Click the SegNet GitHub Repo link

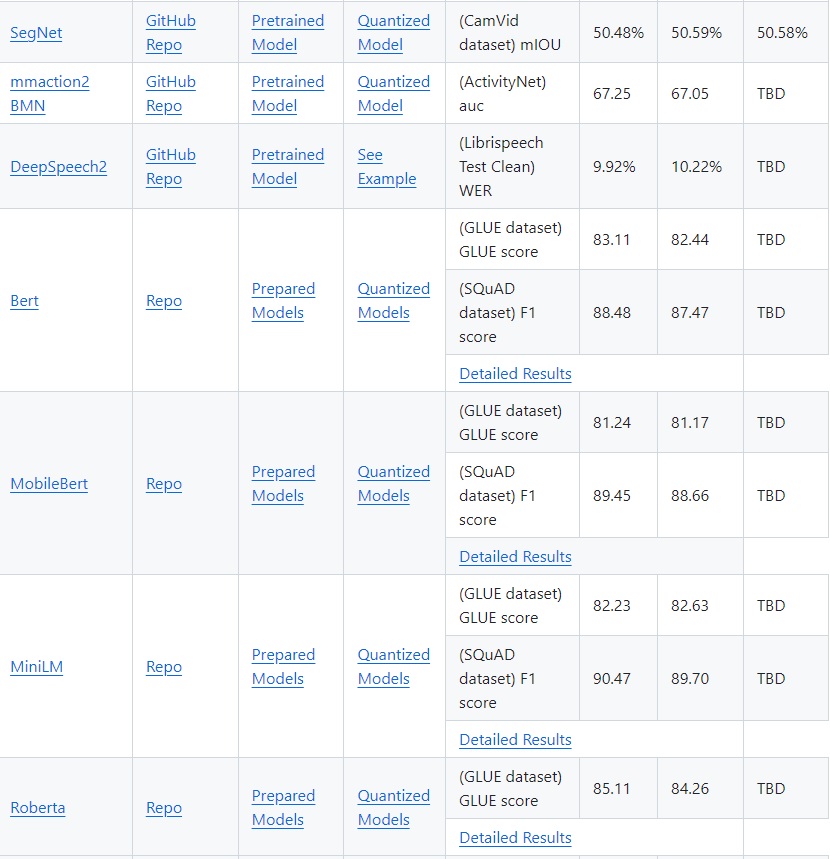170,32
